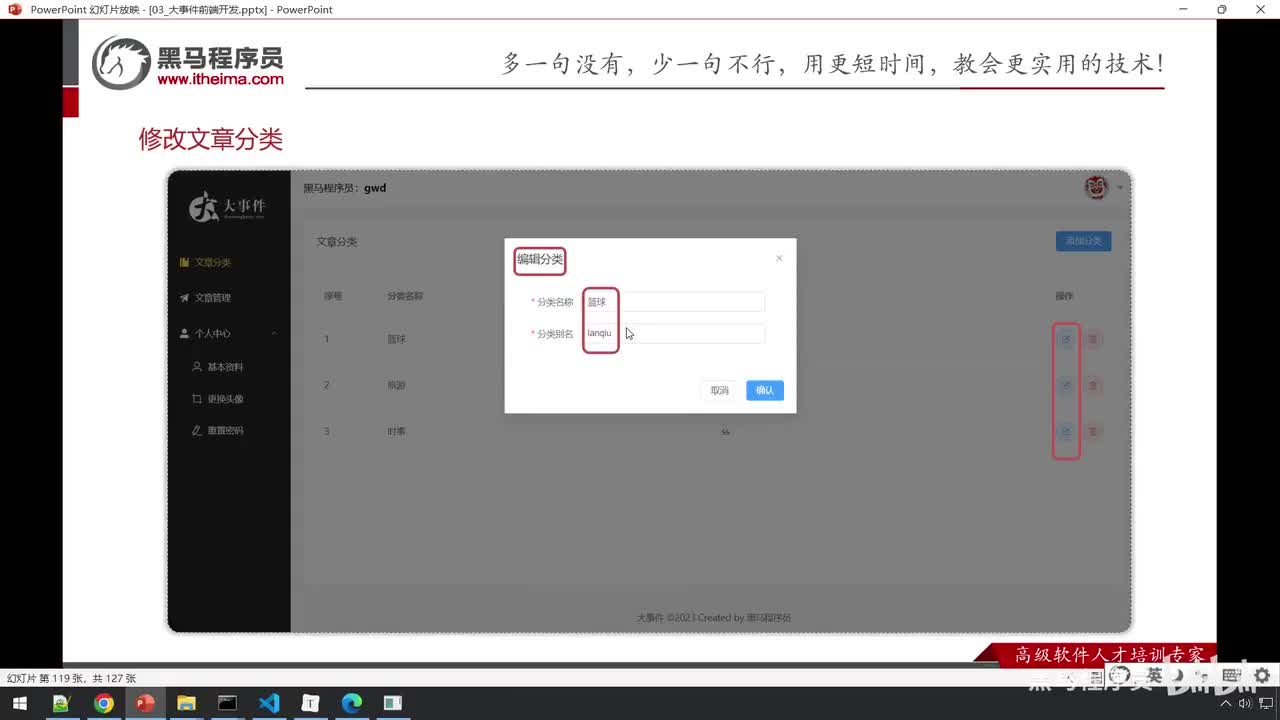Click the 编辑分类 dialog title
Viewport: 1280px width, 720px height.
[540, 260]
